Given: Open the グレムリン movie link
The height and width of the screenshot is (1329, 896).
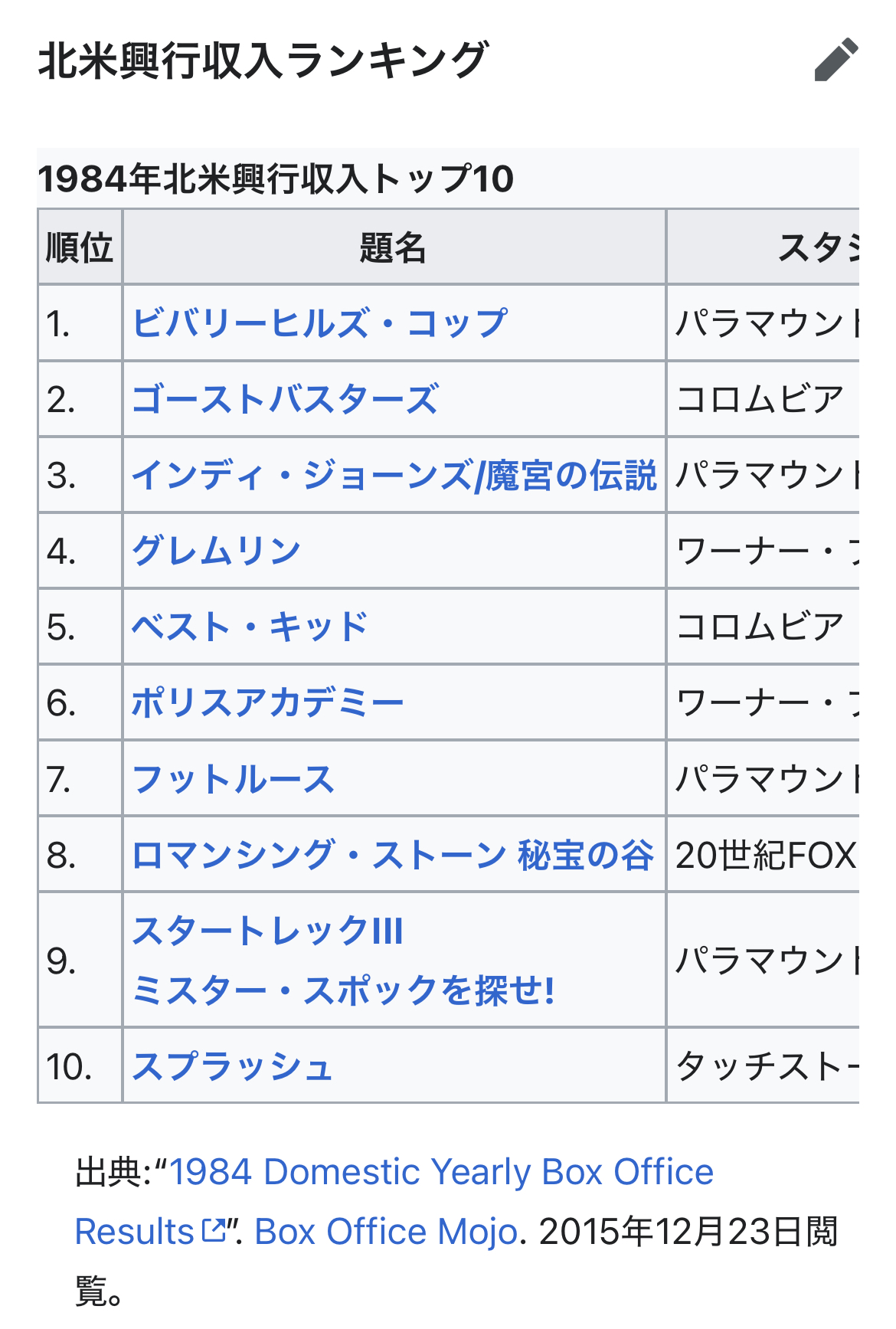Looking at the screenshot, I should [x=217, y=551].
